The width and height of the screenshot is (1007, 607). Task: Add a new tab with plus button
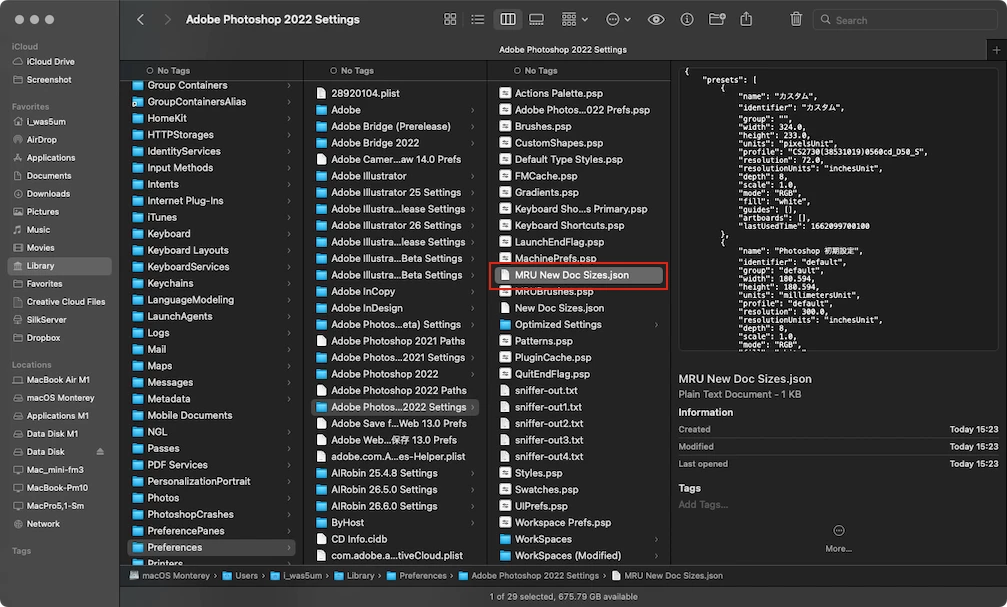996,49
